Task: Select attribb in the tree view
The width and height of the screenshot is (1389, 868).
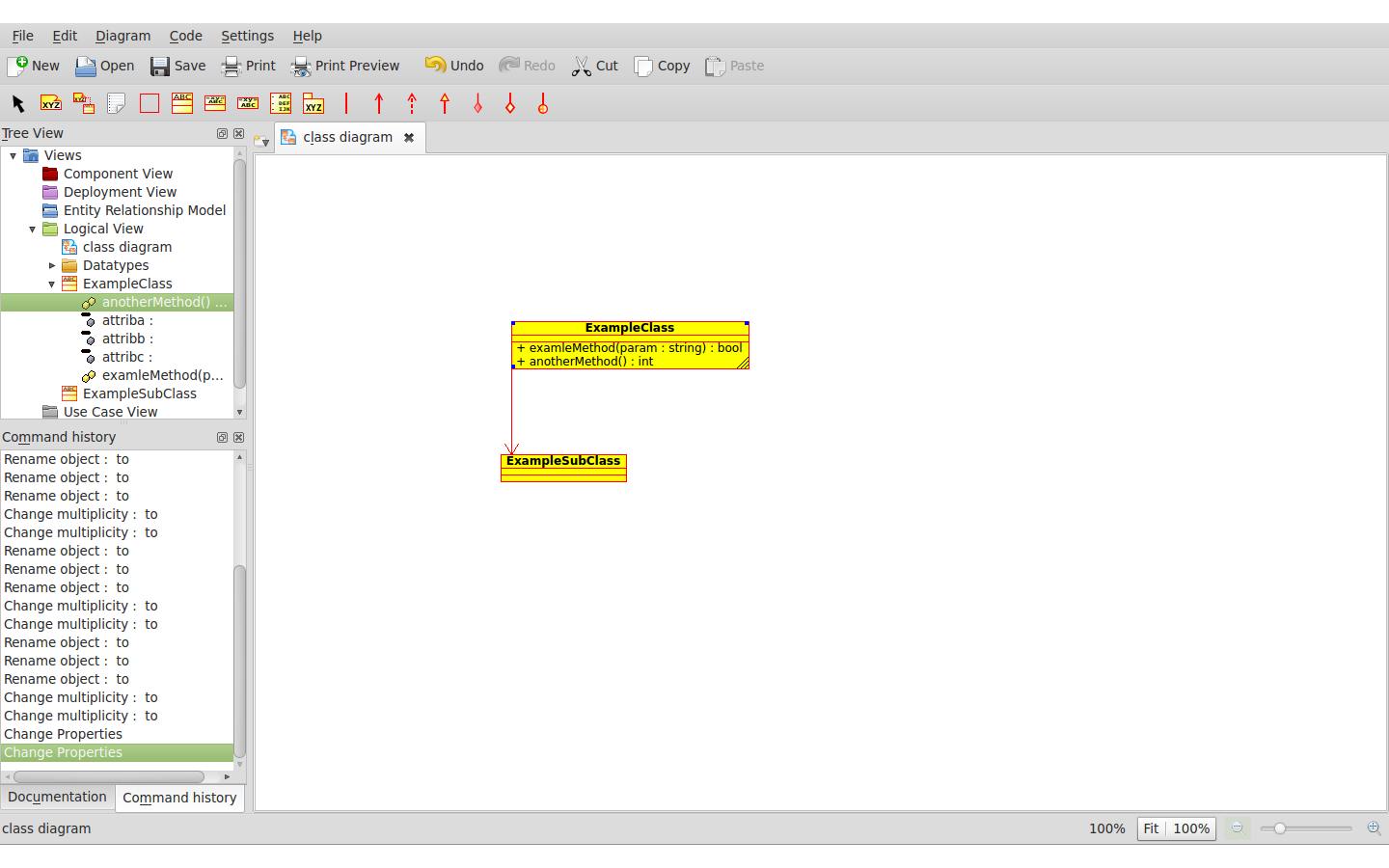Action: click(123, 339)
